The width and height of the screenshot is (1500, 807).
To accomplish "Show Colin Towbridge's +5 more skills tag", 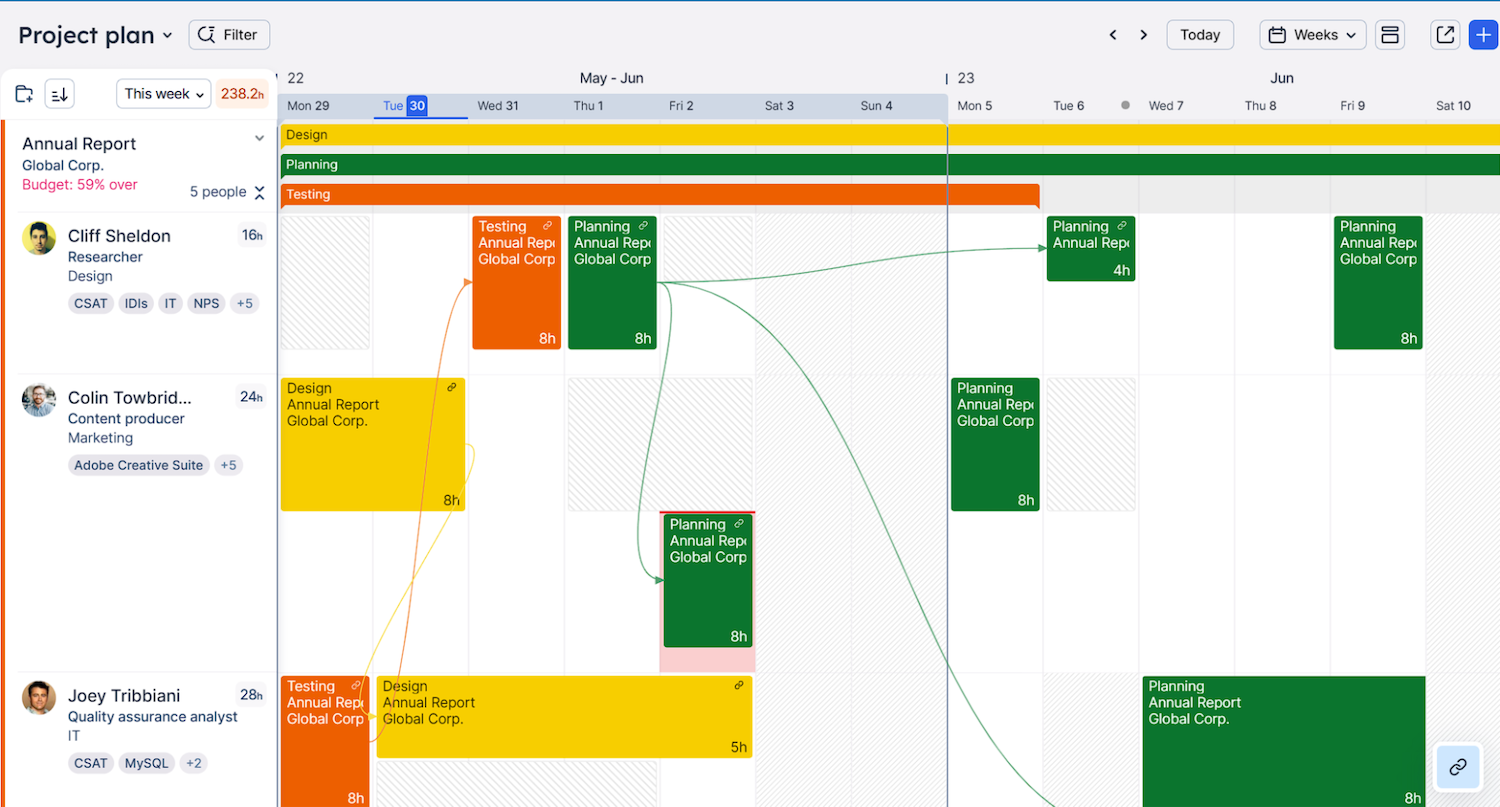I will pyautogui.click(x=228, y=465).
